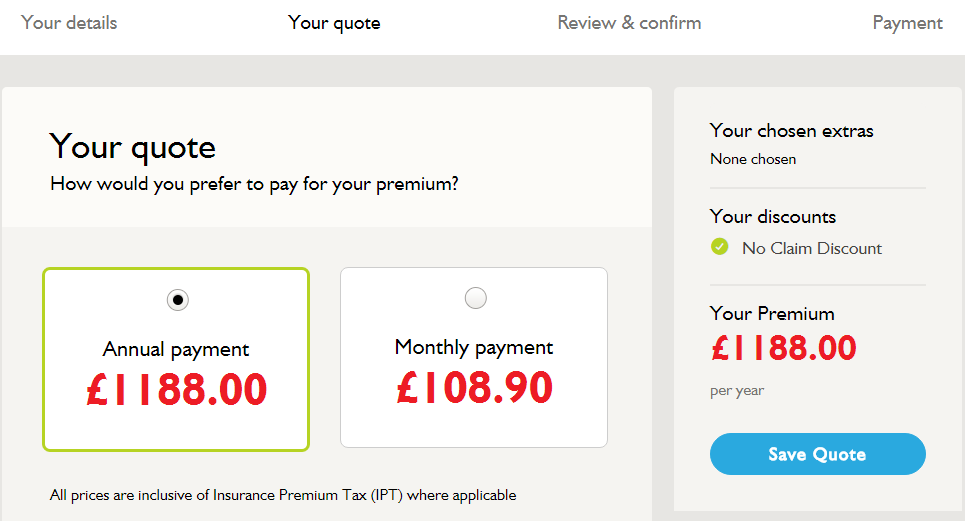Go to the Review & confirm step
Viewport: 965px width, 521px height.
(x=629, y=23)
